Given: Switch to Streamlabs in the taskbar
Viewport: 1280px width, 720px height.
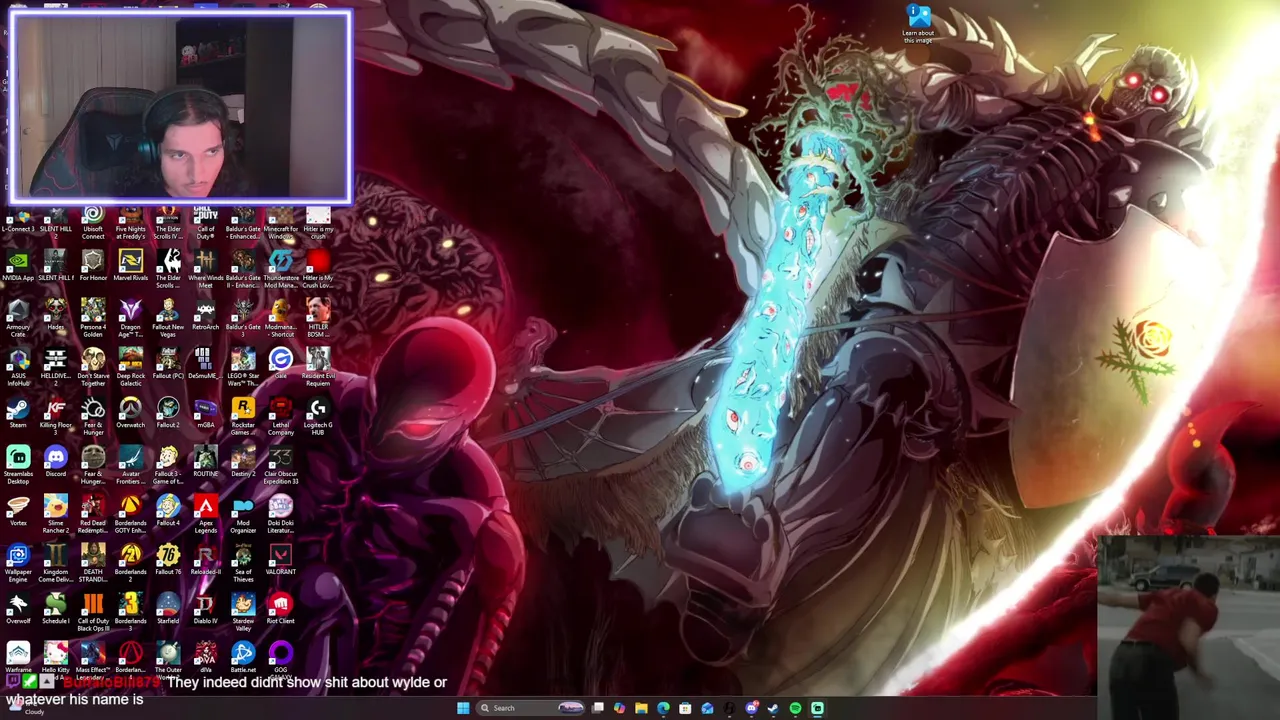Looking at the screenshot, I should coord(817,708).
